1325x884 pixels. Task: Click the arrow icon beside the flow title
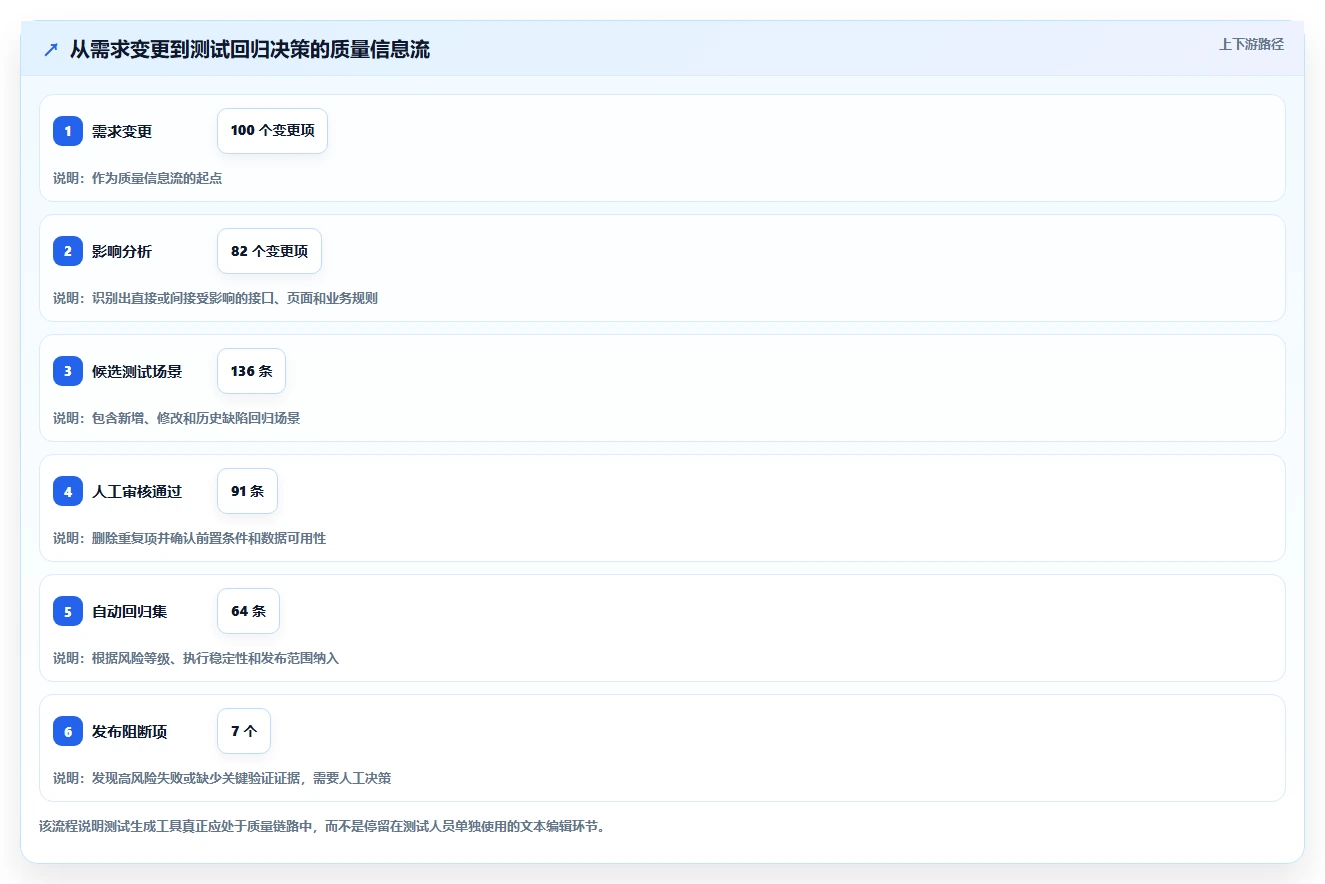pyautogui.click(x=51, y=50)
